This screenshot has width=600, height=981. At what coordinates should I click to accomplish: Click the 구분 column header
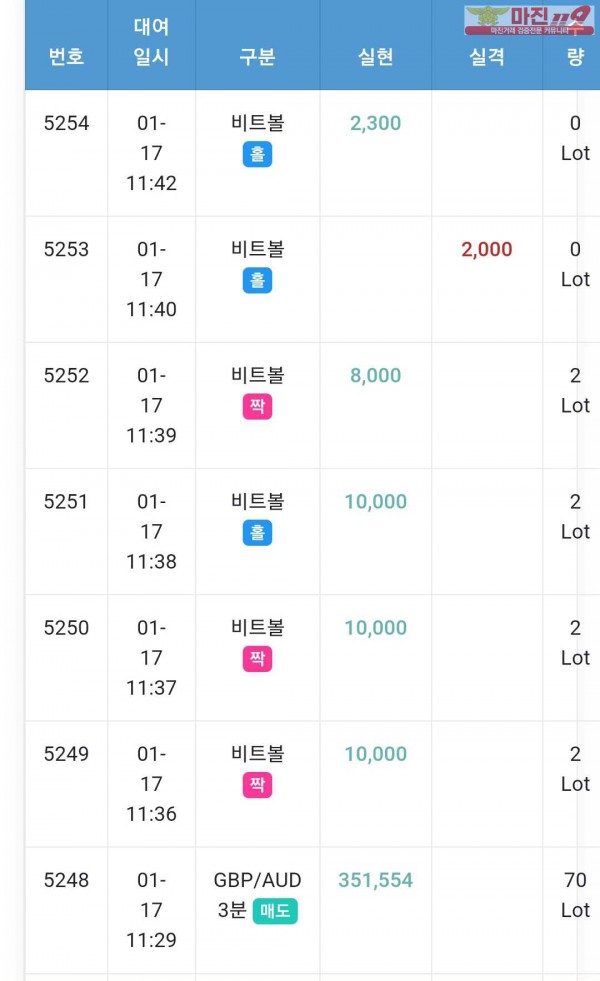[257, 56]
